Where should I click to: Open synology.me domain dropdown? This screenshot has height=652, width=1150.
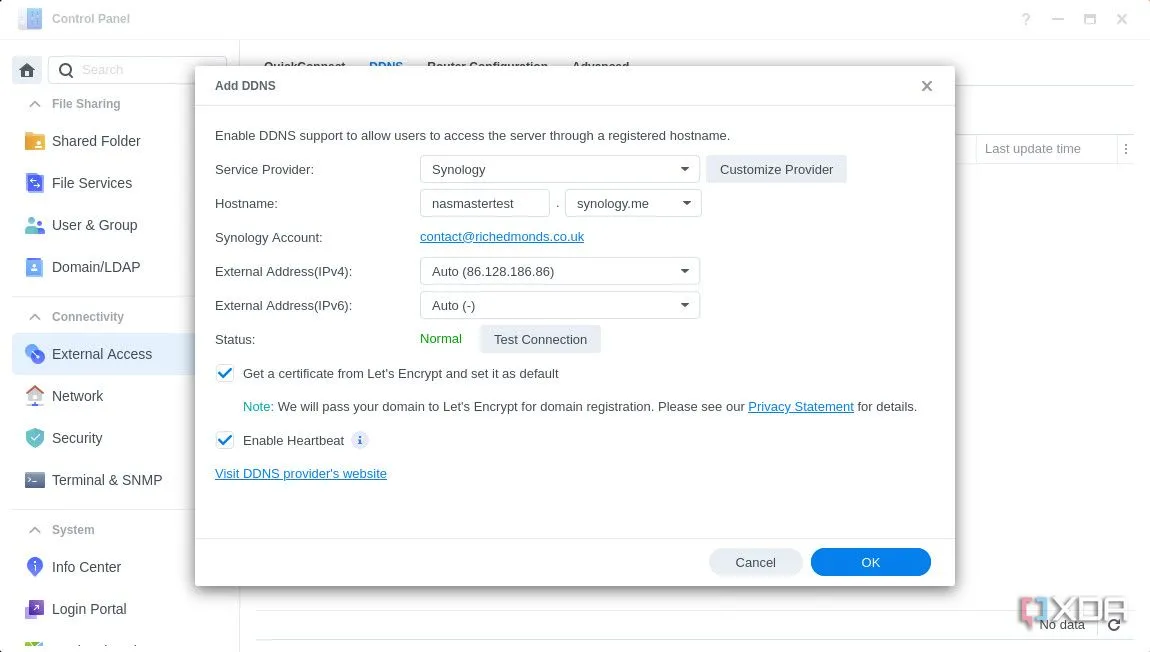click(x=633, y=203)
